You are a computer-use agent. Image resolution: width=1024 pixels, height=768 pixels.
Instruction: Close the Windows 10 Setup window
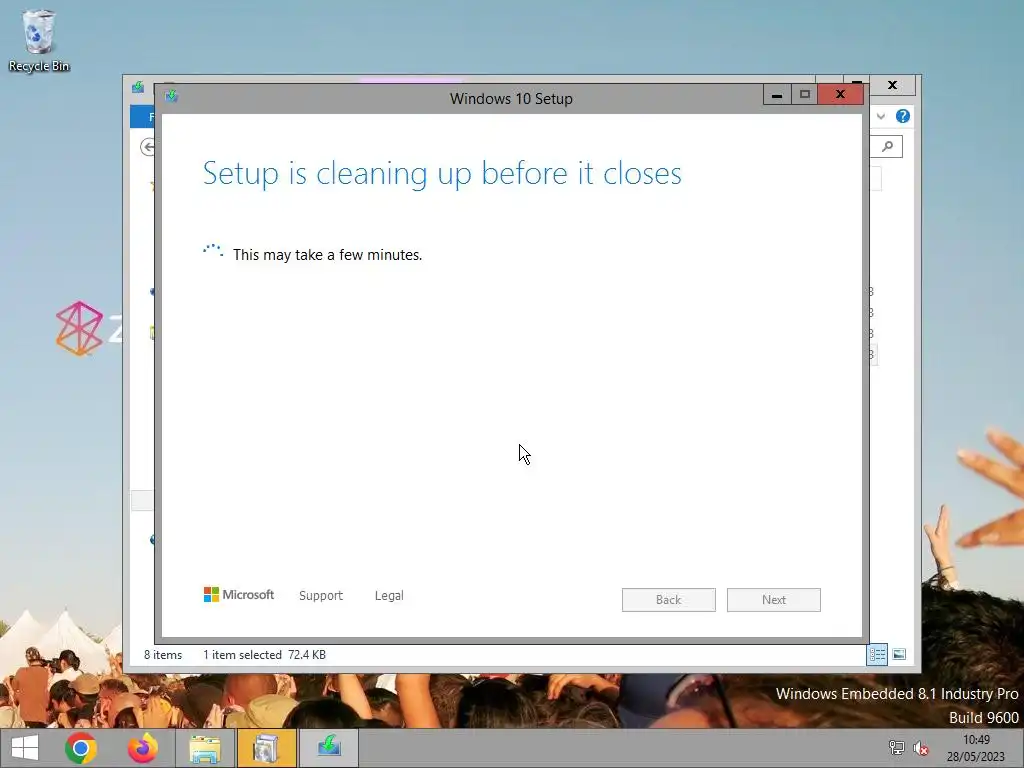(x=840, y=95)
